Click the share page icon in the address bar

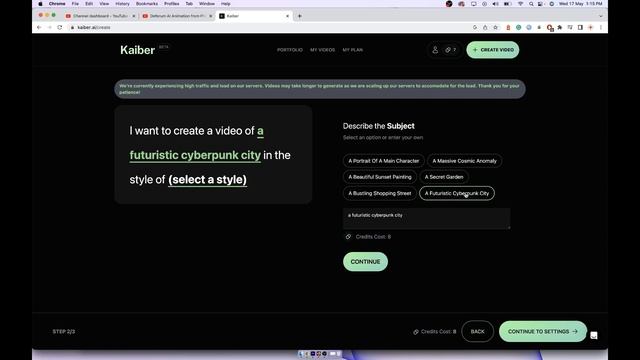click(485, 27)
